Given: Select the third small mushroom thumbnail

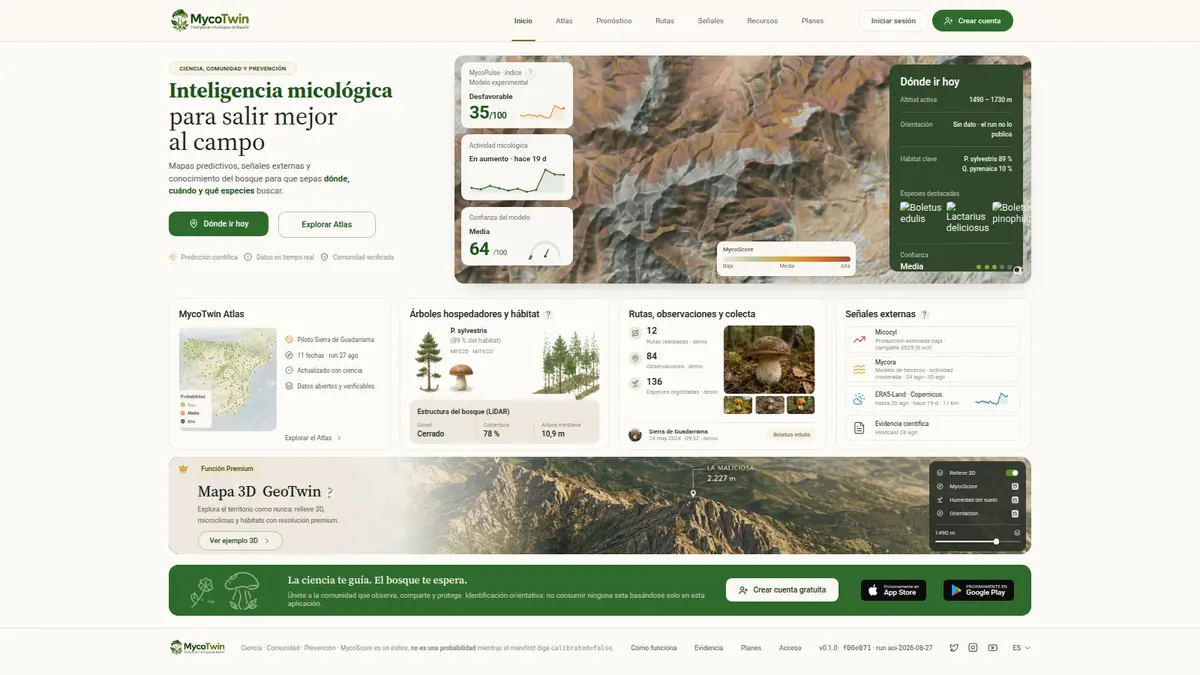Looking at the screenshot, I should pos(800,404).
